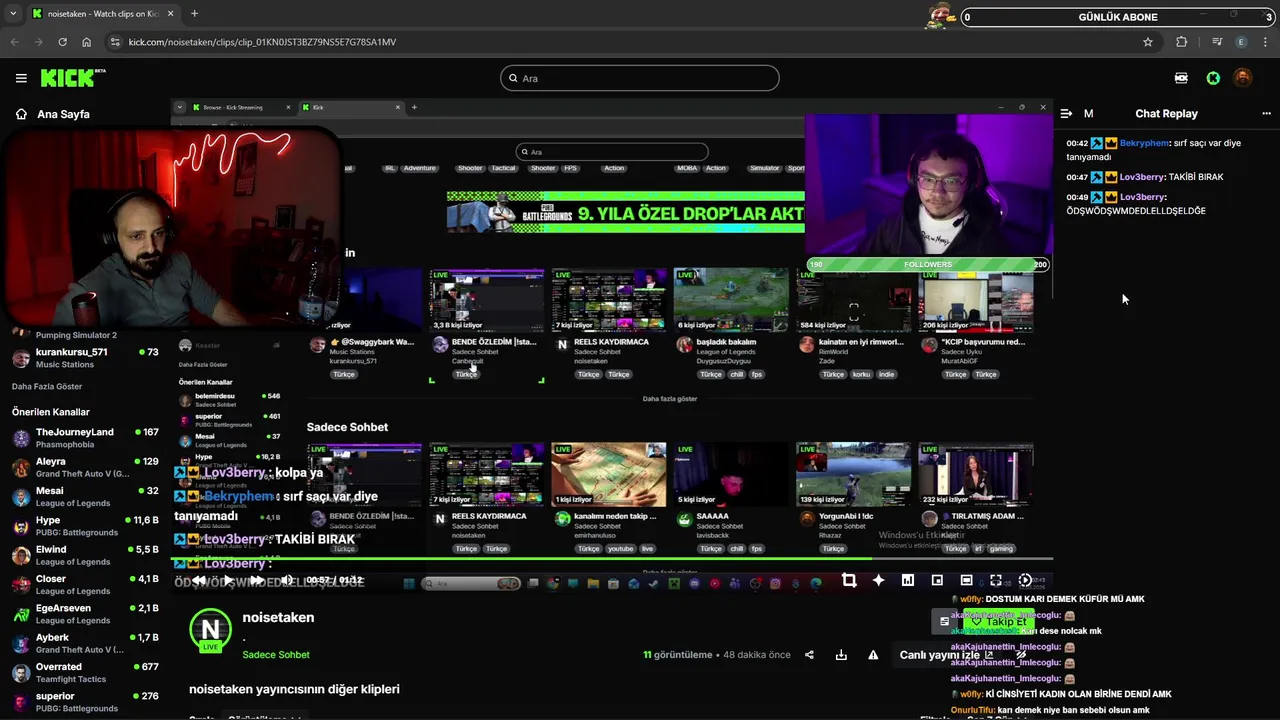Open the browser tab search dropdown
The image size is (1280, 720).
point(12,14)
